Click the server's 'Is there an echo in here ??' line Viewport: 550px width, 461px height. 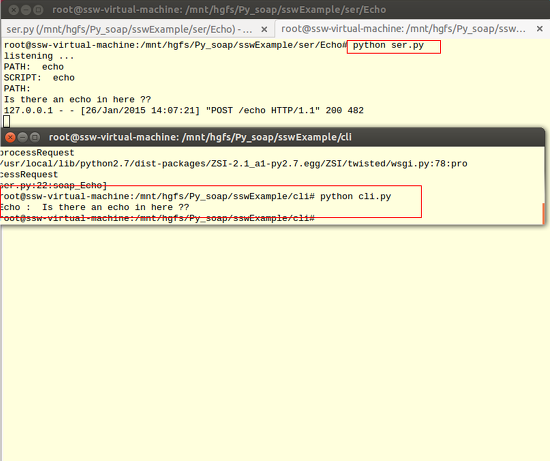coord(78,100)
